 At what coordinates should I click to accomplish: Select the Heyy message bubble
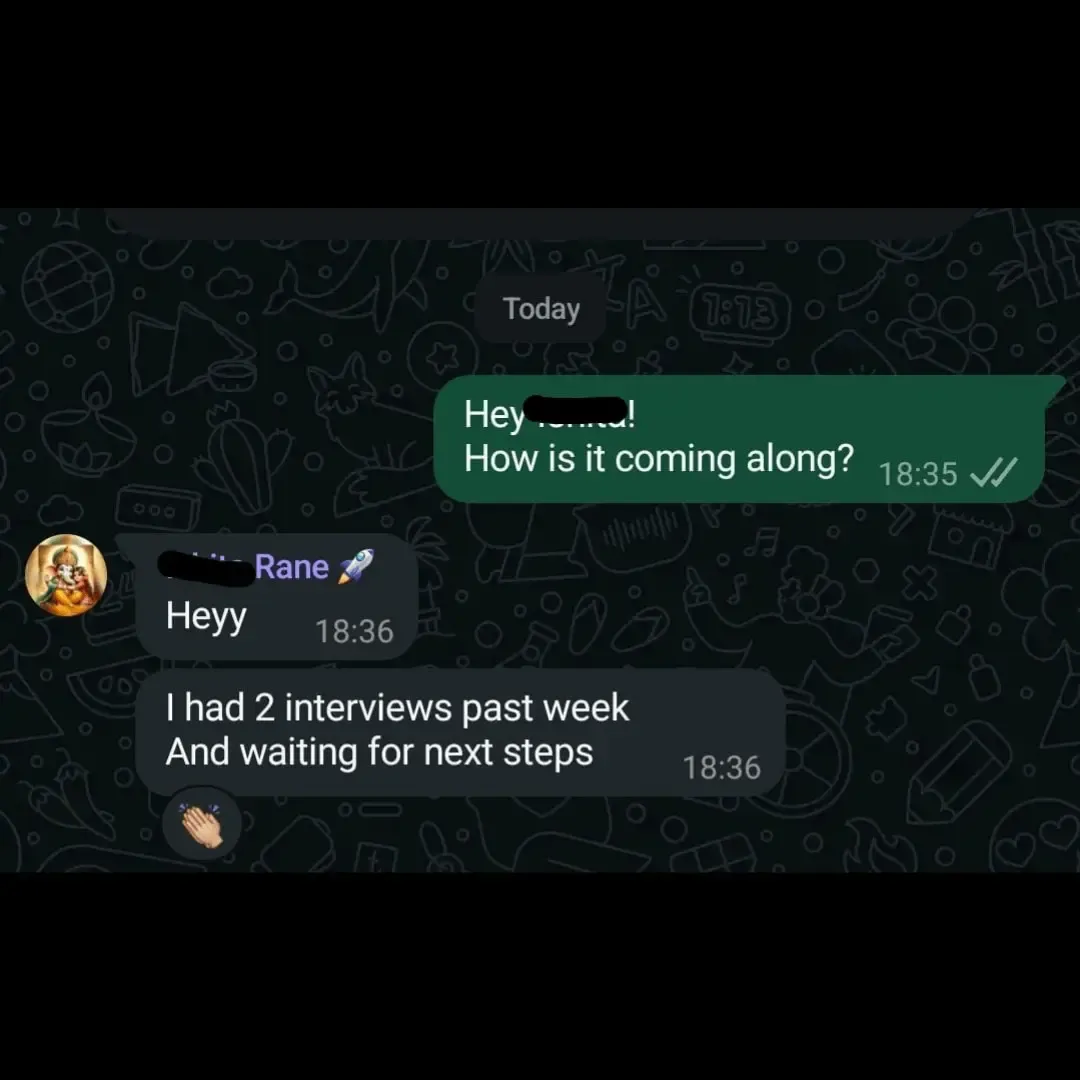click(277, 596)
